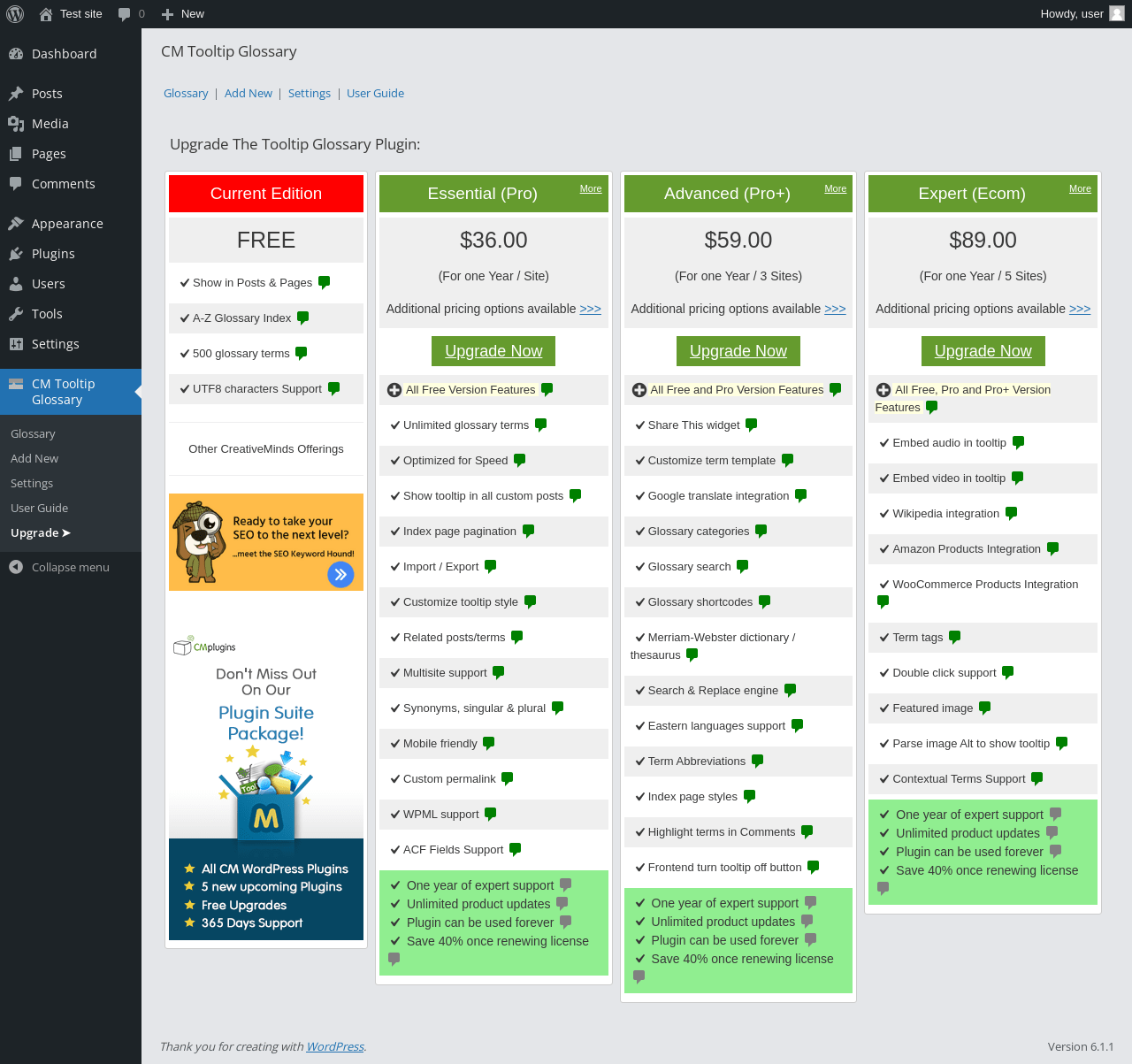Open Add New link under page title
Screen dimensions: 1132x1064
(249, 94)
